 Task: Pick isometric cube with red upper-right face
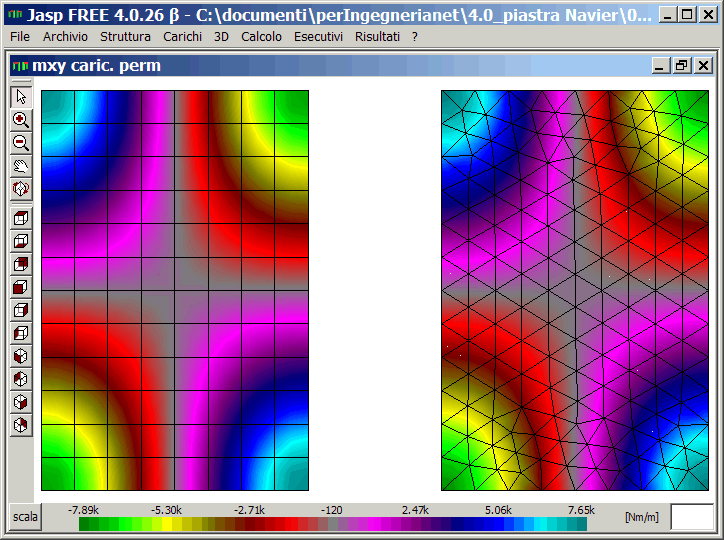[x=21, y=425]
